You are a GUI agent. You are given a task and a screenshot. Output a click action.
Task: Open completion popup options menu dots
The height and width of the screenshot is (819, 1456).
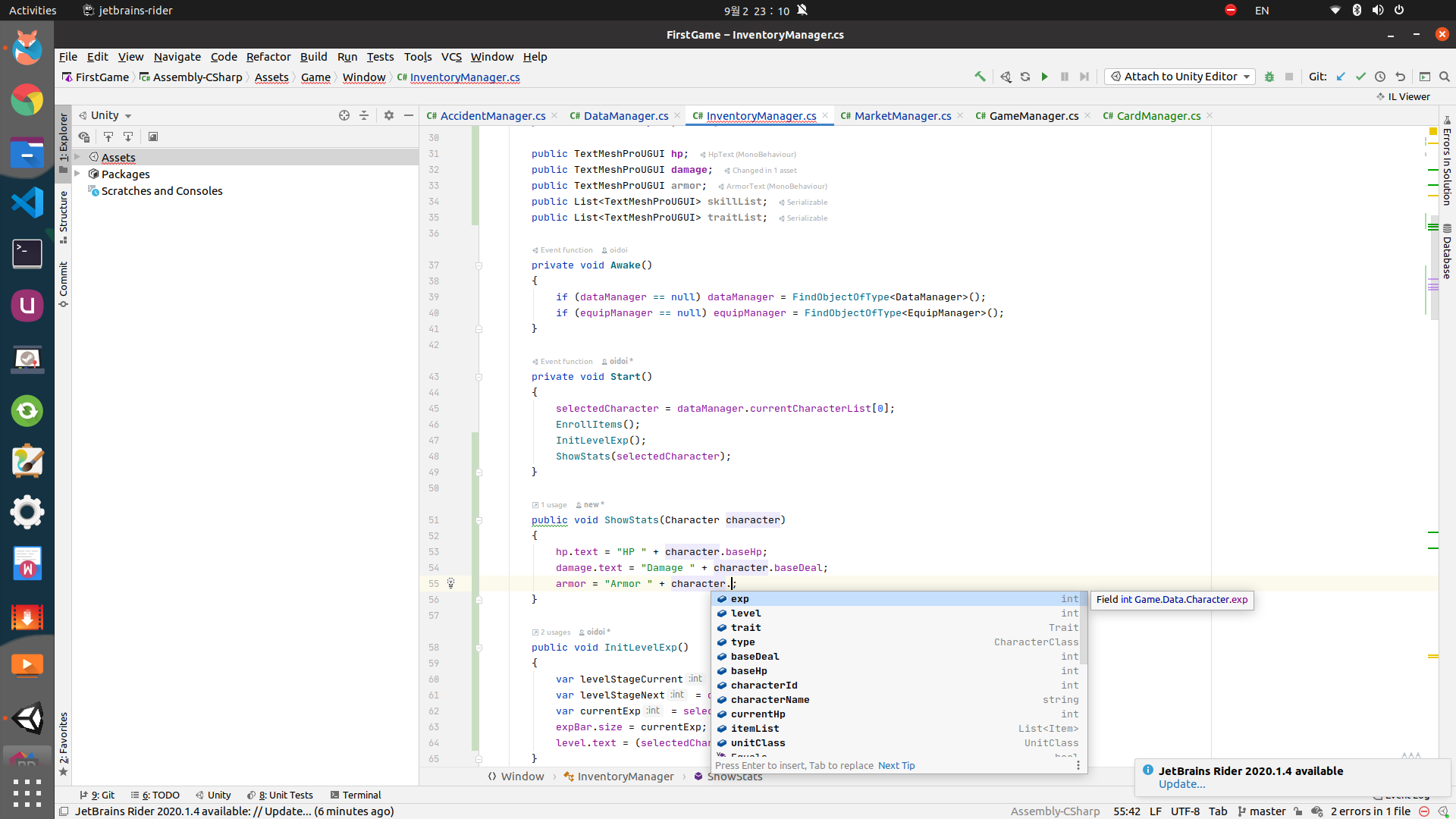[x=1078, y=765]
